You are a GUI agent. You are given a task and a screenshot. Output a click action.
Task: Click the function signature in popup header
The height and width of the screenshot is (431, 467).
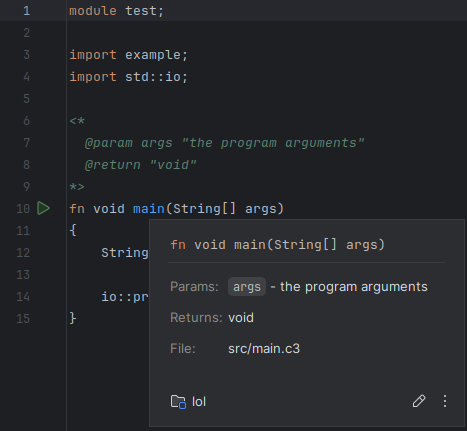point(278,245)
